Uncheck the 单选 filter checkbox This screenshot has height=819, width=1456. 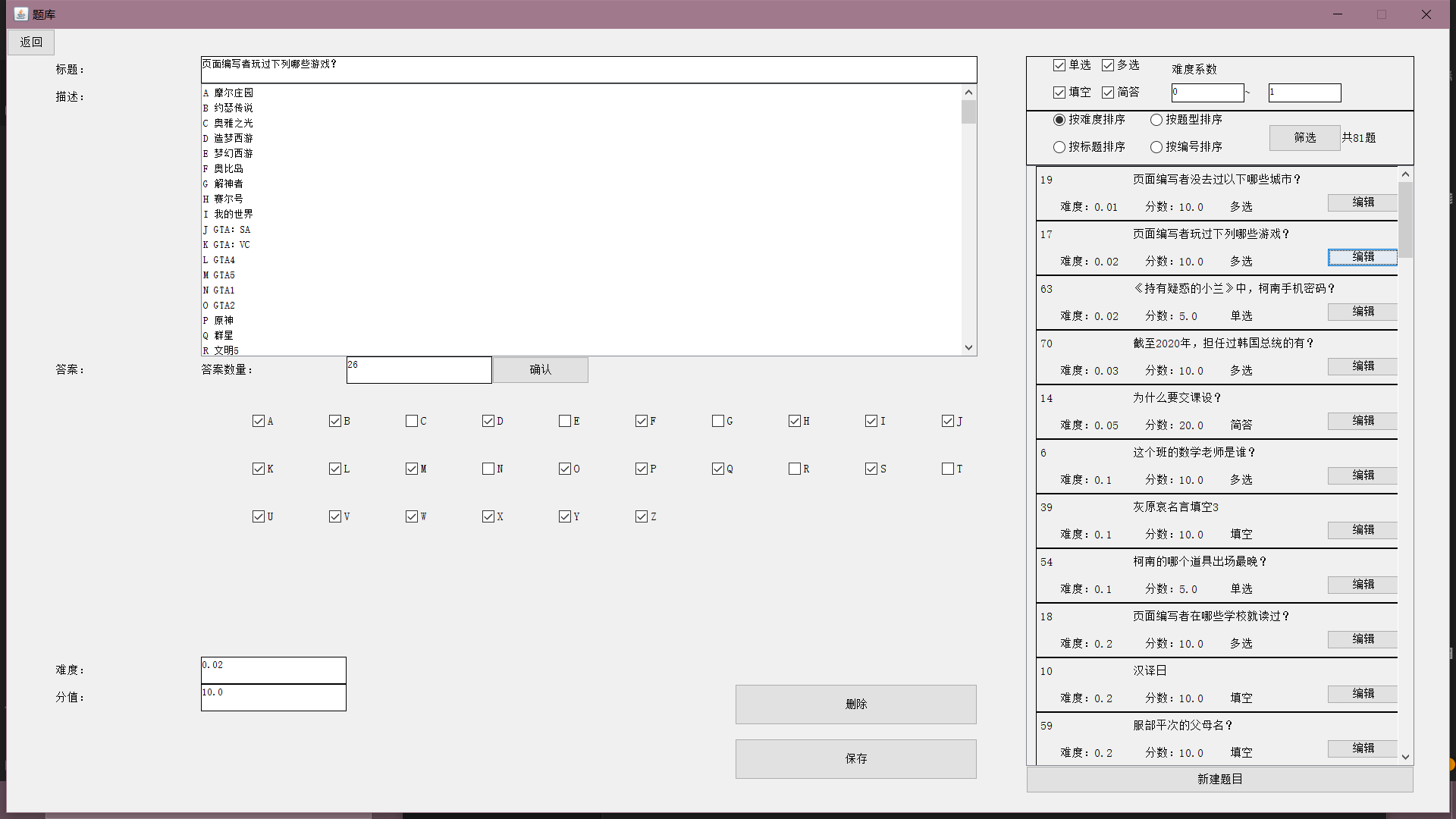[x=1059, y=65]
